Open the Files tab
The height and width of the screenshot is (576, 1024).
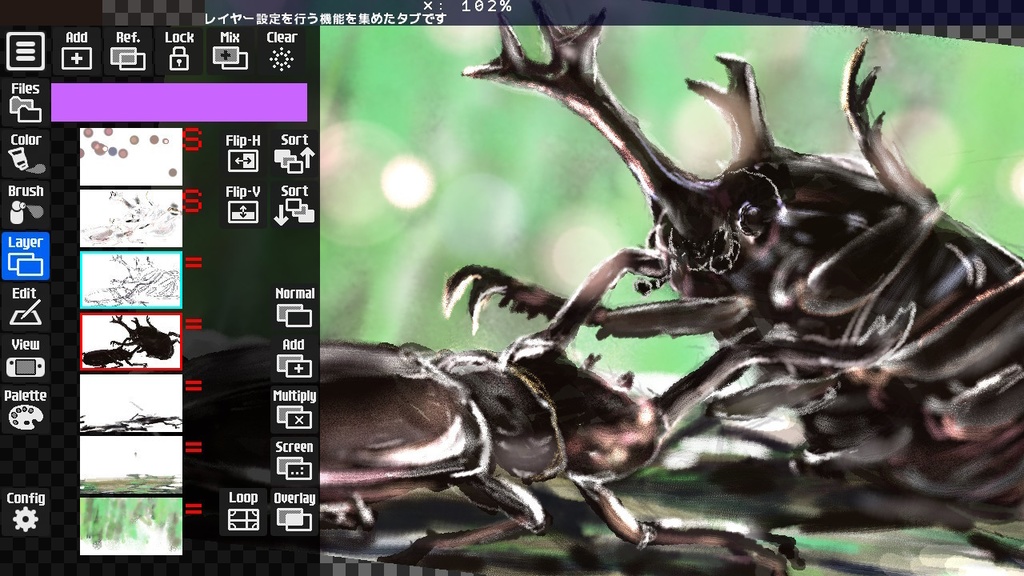[25, 102]
